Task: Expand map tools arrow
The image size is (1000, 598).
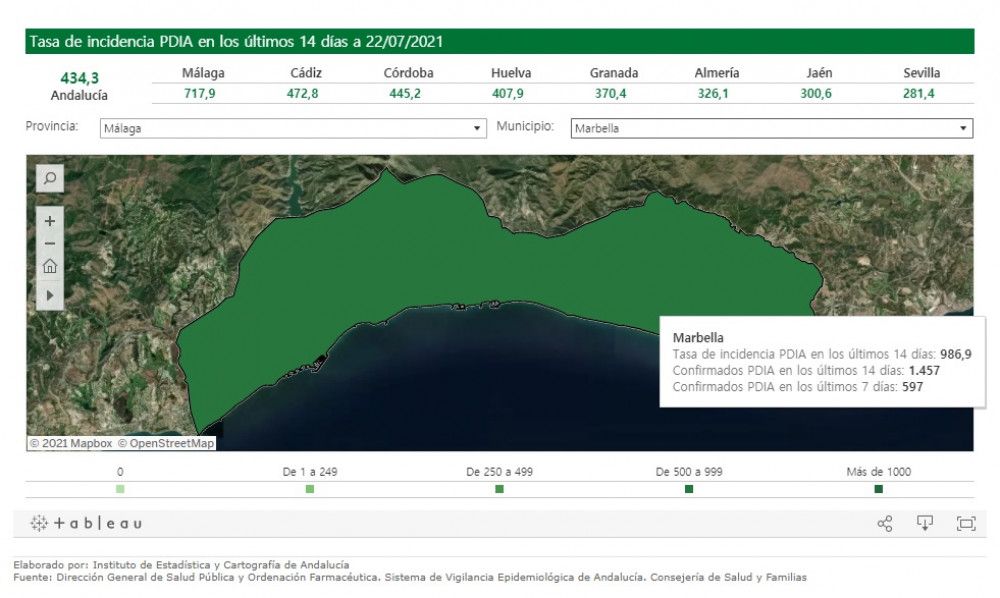Action: (x=50, y=295)
